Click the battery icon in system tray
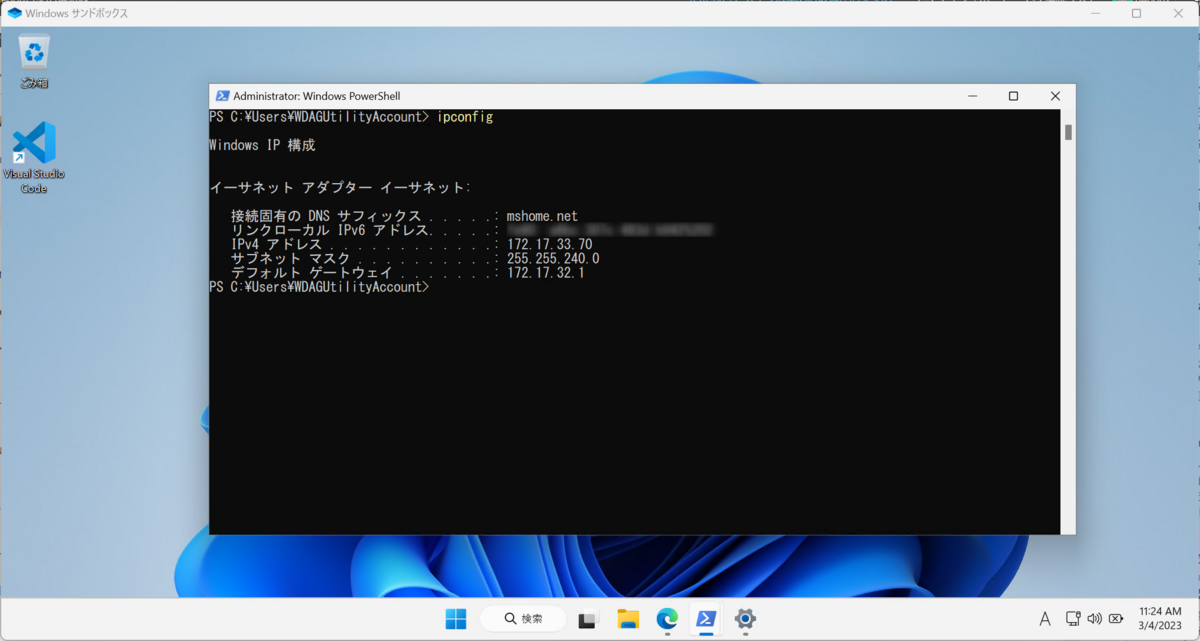Screen dimensions: 1200x641 point(1115,619)
